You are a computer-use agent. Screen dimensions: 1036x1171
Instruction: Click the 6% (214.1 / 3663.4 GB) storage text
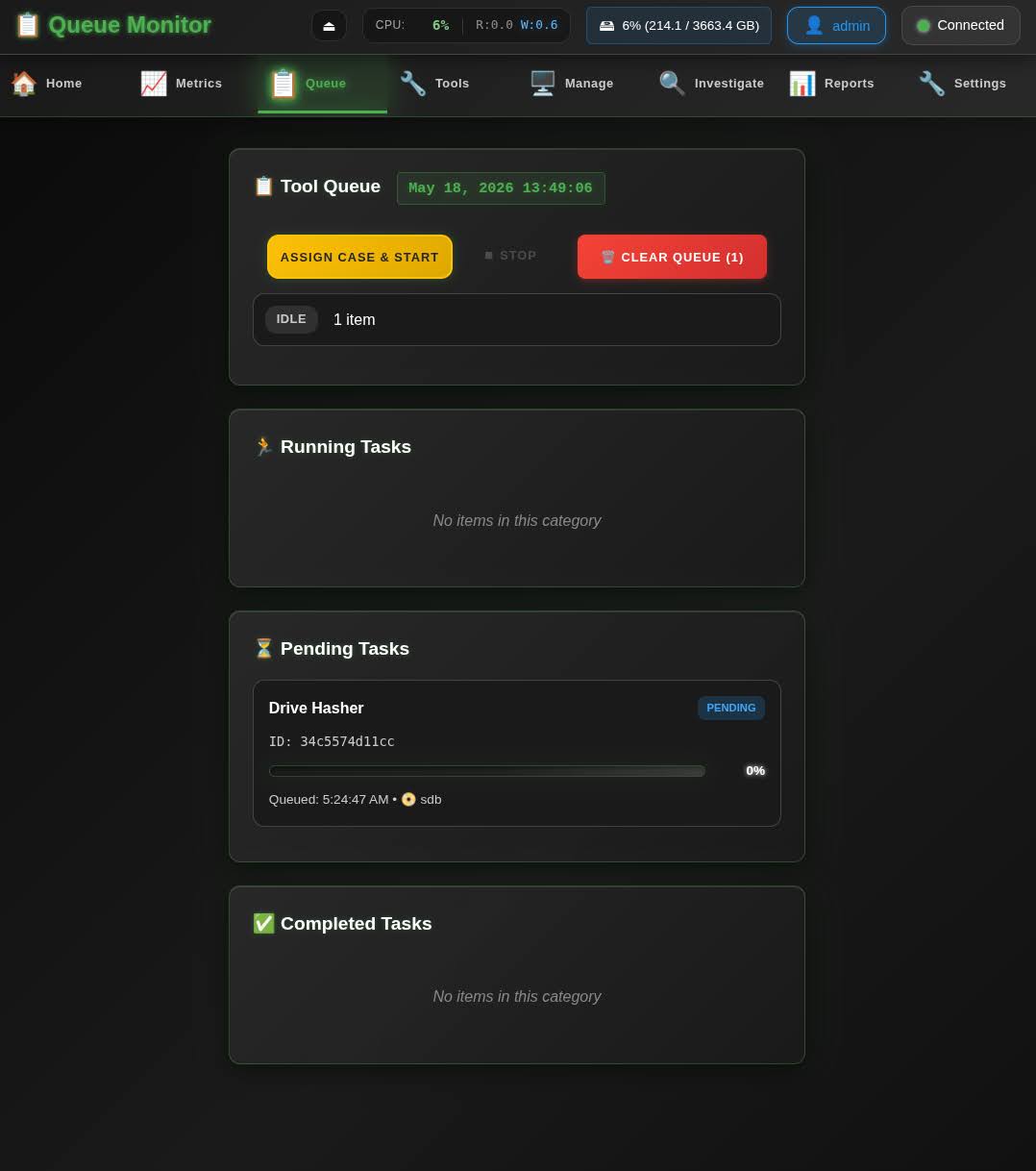[691, 26]
